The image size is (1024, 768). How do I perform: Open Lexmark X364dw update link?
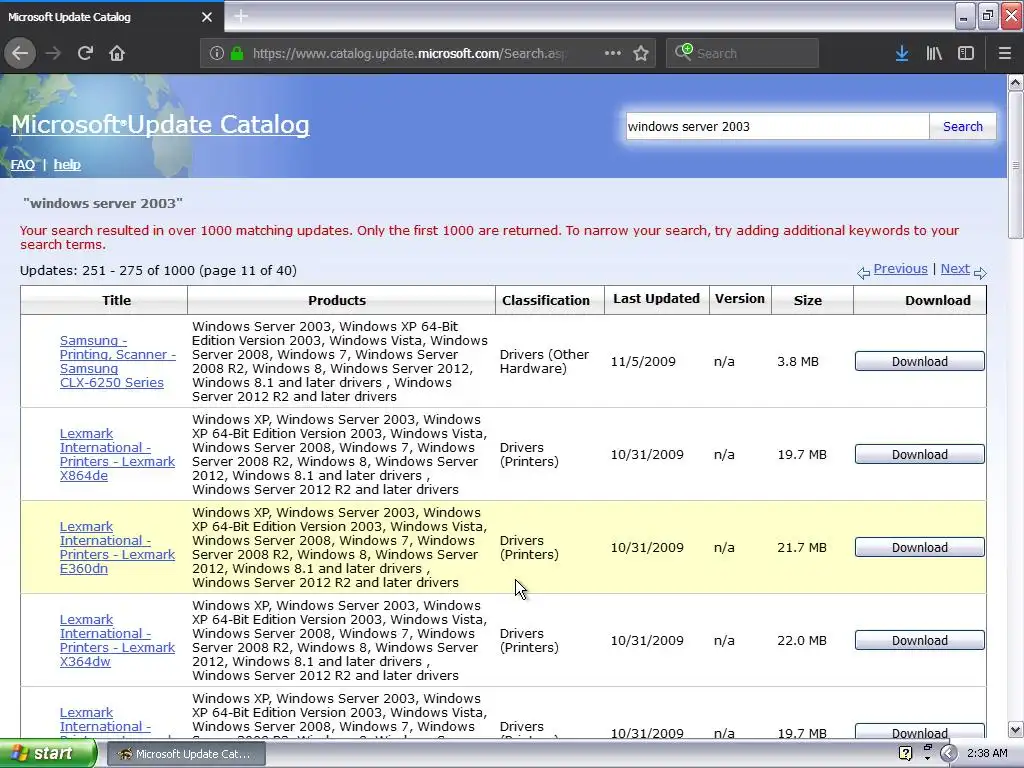118,640
